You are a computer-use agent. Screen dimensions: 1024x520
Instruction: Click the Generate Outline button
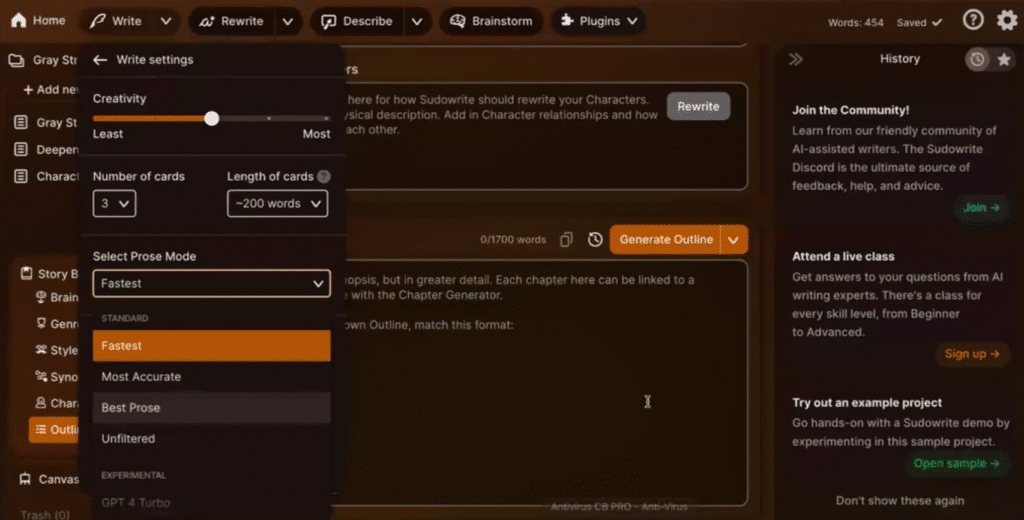665,240
